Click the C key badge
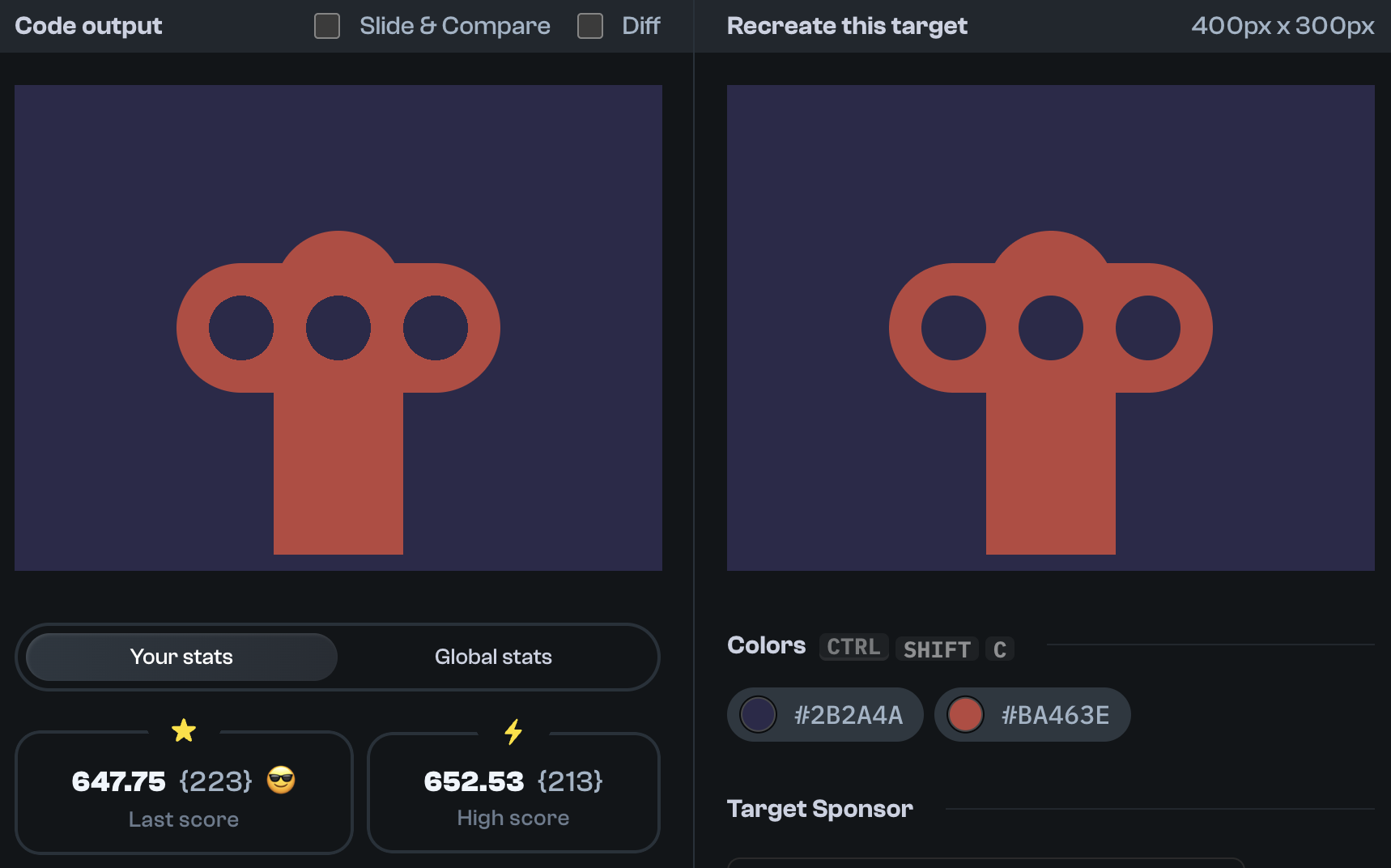 tap(1000, 649)
